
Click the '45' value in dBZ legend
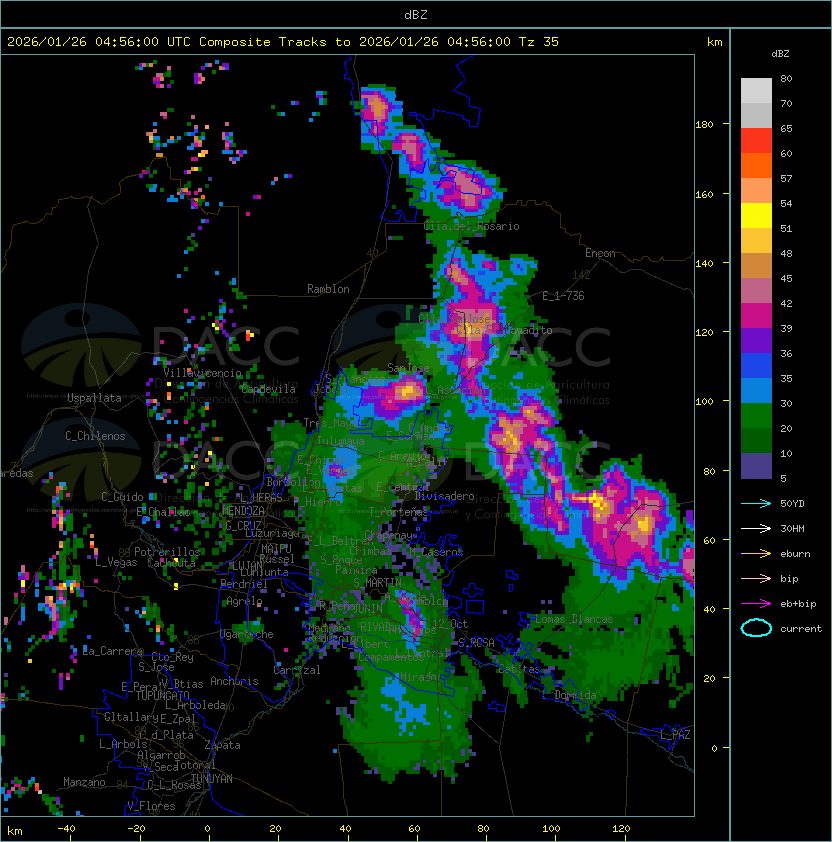(786, 278)
